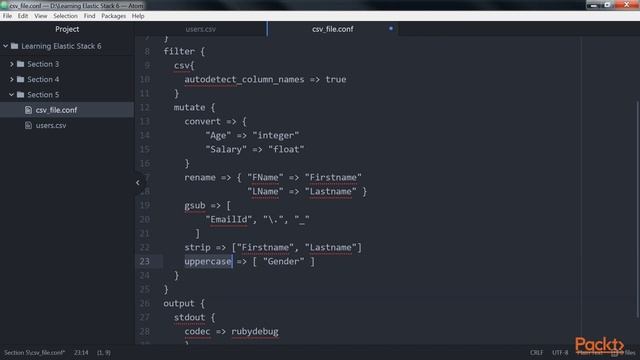The width and height of the screenshot is (640, 360).
Task: Open the Selection menu
Action: (x=65, y=16)
